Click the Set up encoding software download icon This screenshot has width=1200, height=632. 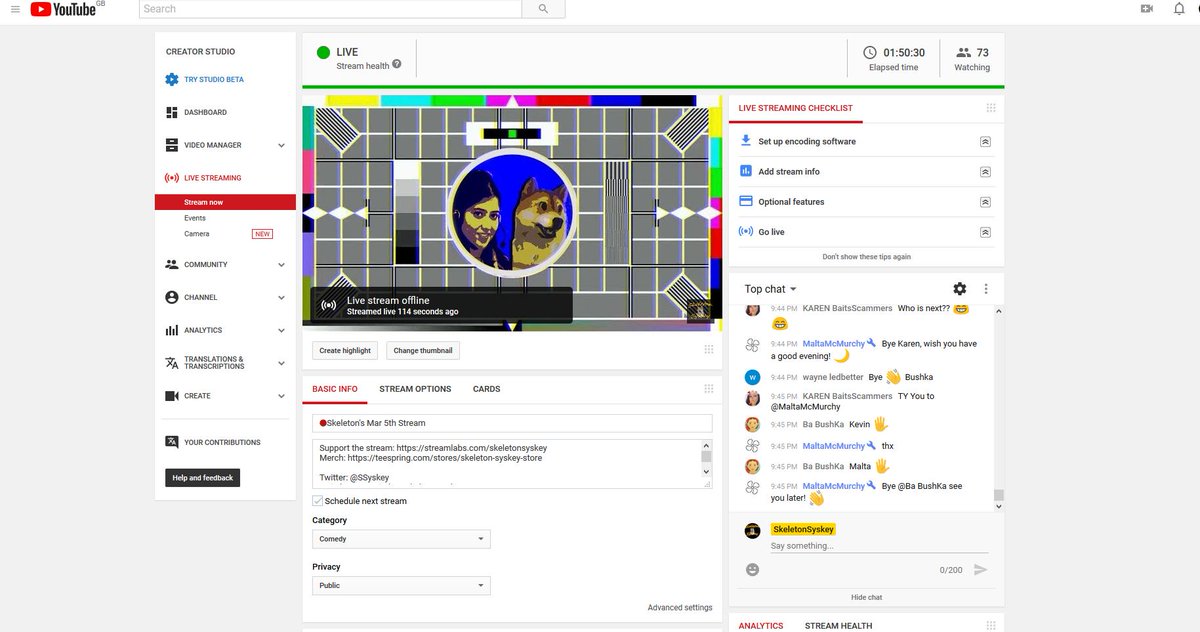click(745, 141)
